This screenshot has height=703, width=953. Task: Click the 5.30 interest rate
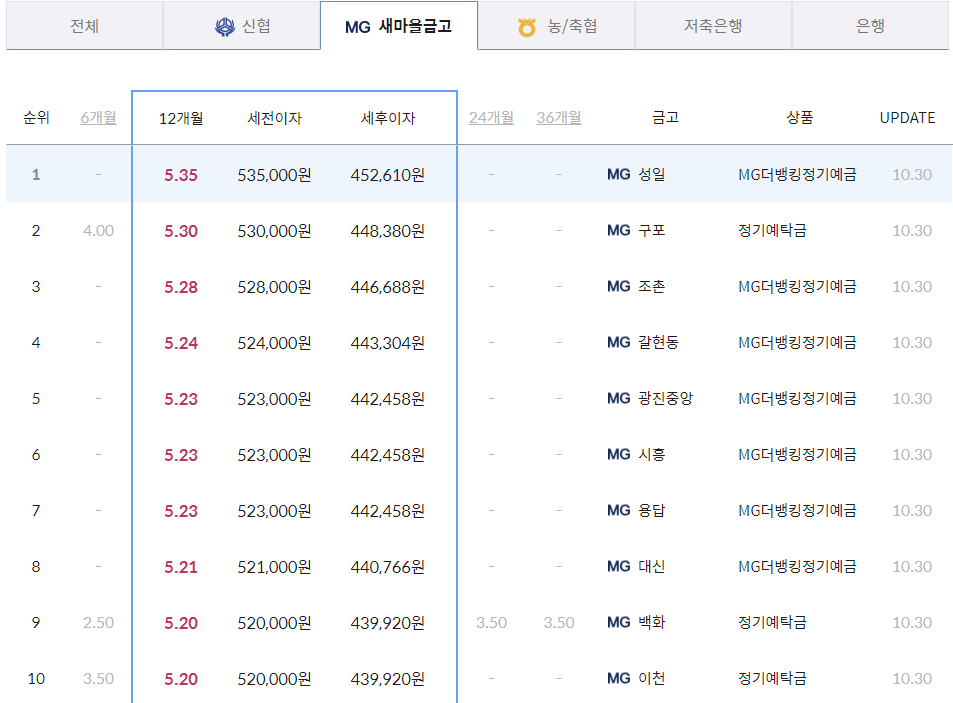(x=181, y=231)
